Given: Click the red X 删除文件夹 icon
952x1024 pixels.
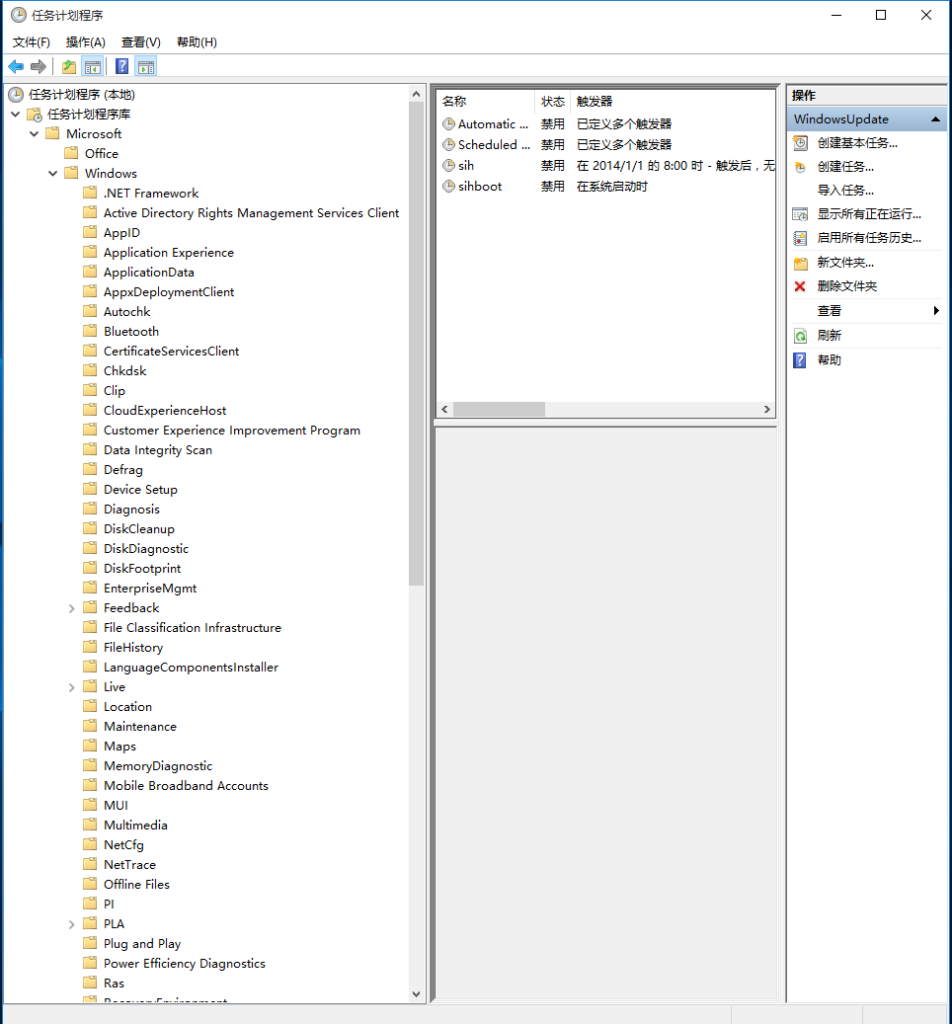Looking at the screenshot, I should (x=800, y=287).
